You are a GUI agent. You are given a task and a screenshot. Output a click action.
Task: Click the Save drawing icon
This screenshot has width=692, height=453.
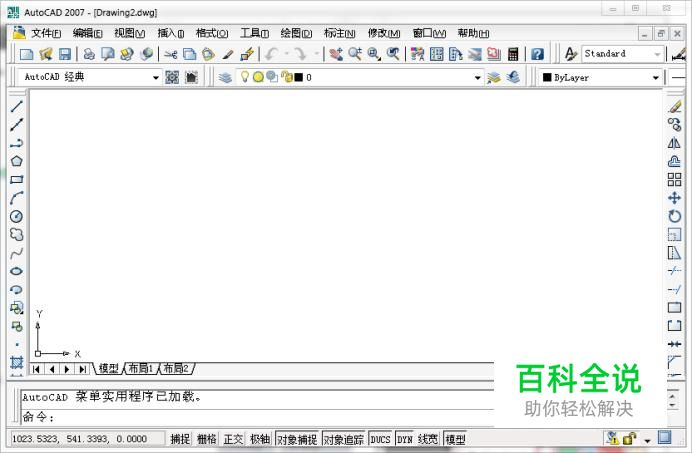65,54
